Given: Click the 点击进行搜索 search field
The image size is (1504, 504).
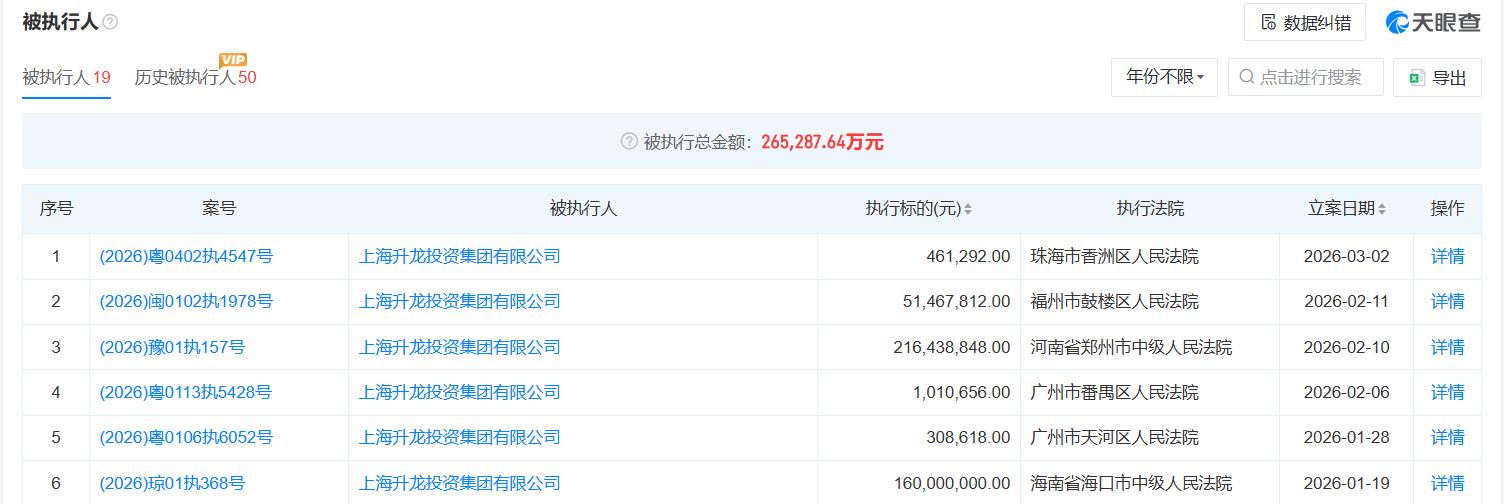Looking at the screenshot, I should click(1306, 77).
